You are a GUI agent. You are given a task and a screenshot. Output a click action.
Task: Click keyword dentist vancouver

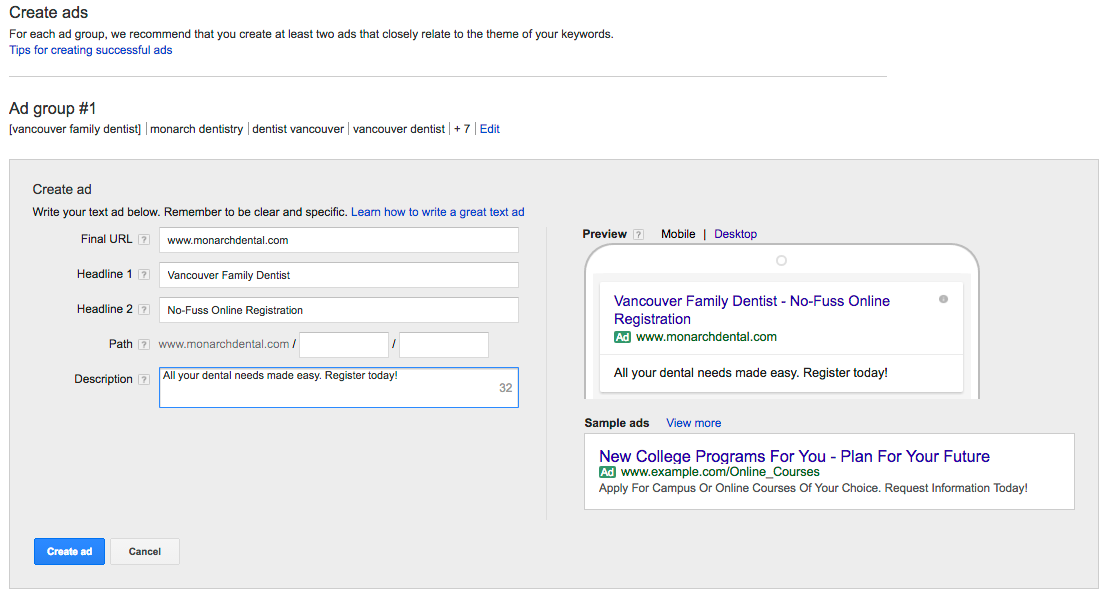(298, 129)
